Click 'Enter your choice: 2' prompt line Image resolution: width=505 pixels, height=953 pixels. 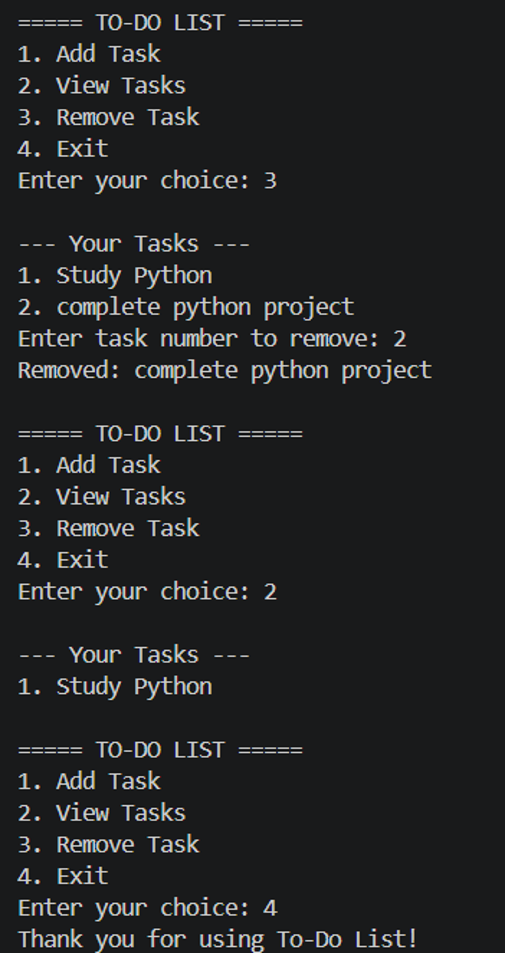click(148, 591)
